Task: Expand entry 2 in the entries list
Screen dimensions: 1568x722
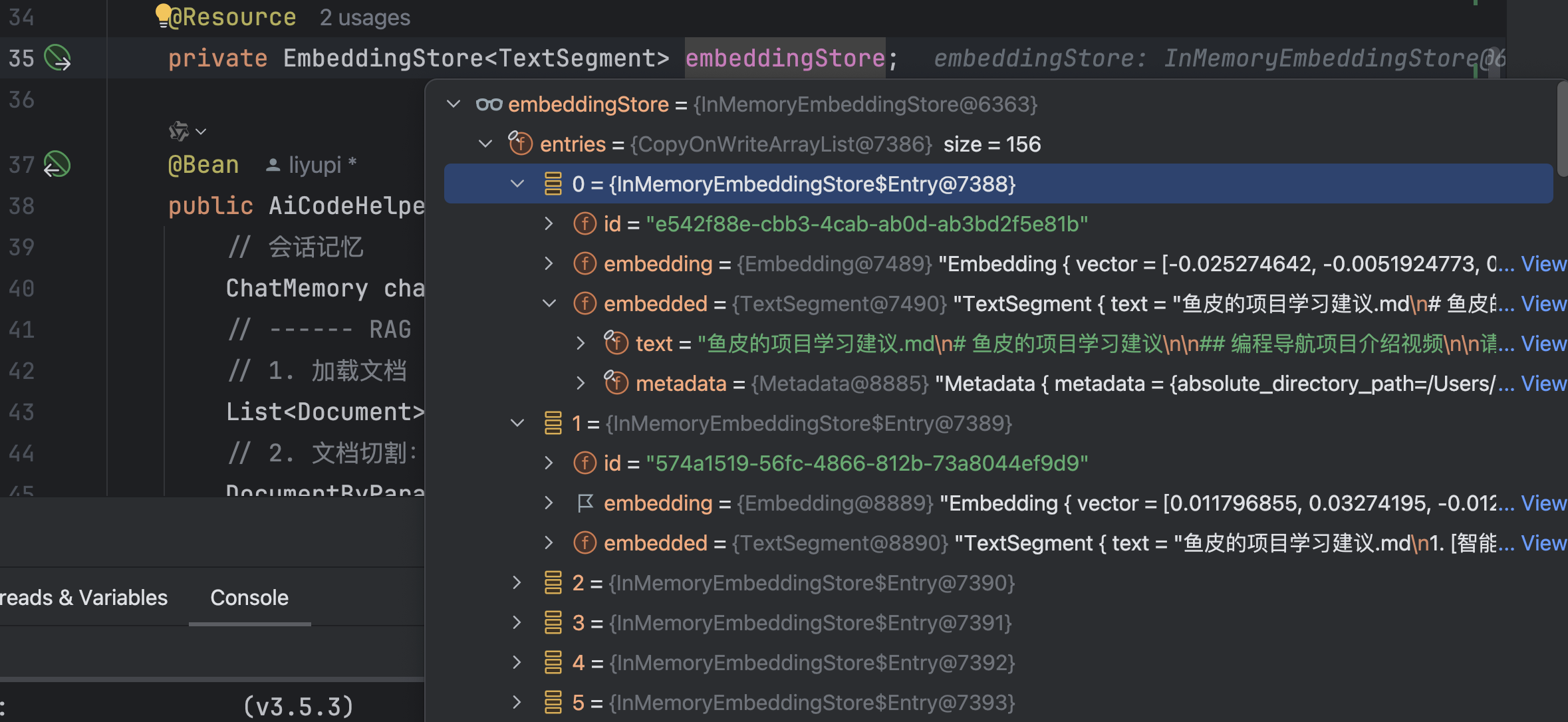Action: click(517, 583)
